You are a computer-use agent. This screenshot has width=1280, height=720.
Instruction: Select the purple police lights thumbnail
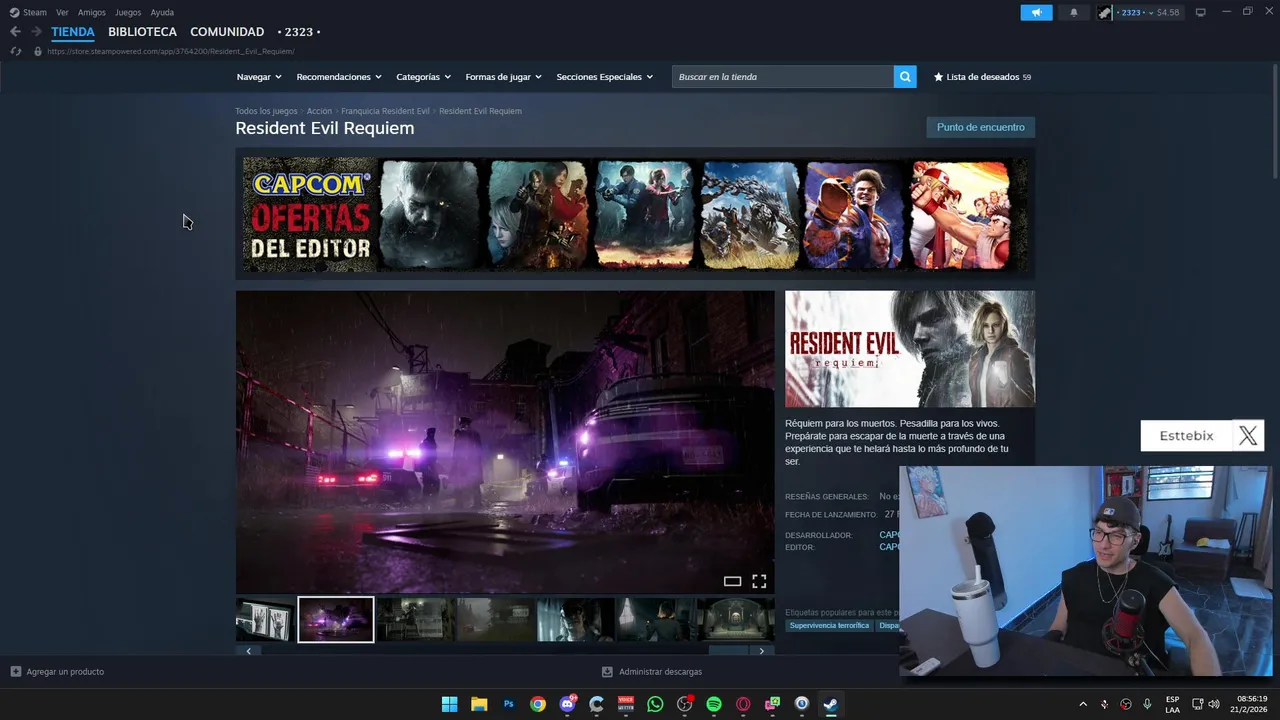[336, 620]
